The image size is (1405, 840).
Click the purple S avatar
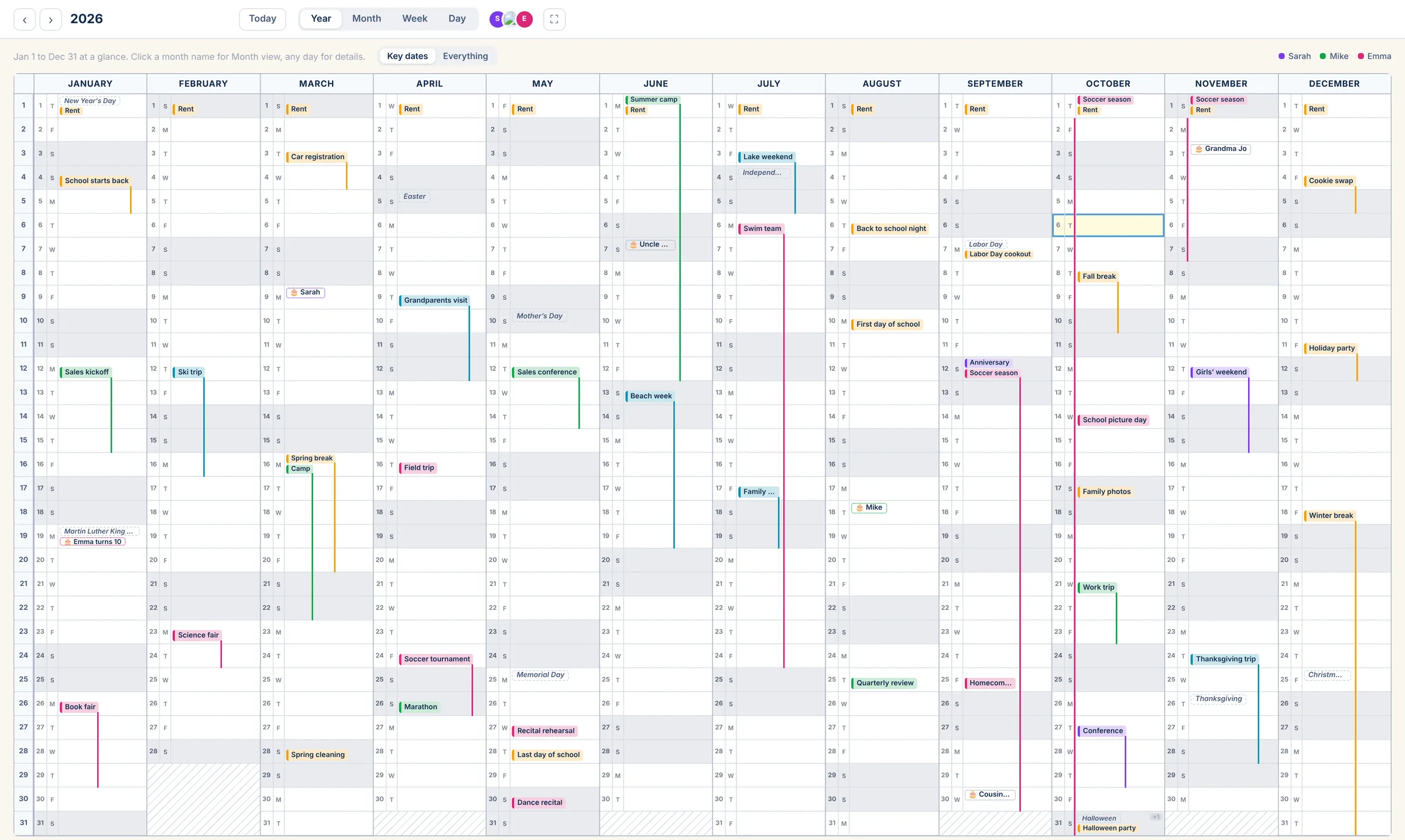[x=497, y=19]
